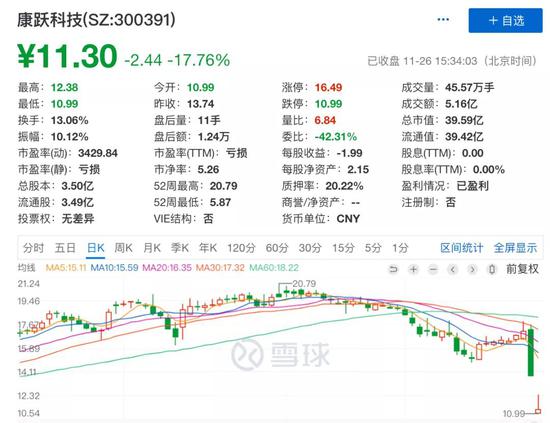
Task: Toggle the MA5:15.11 moving average legend
Action: click(66, 268)
